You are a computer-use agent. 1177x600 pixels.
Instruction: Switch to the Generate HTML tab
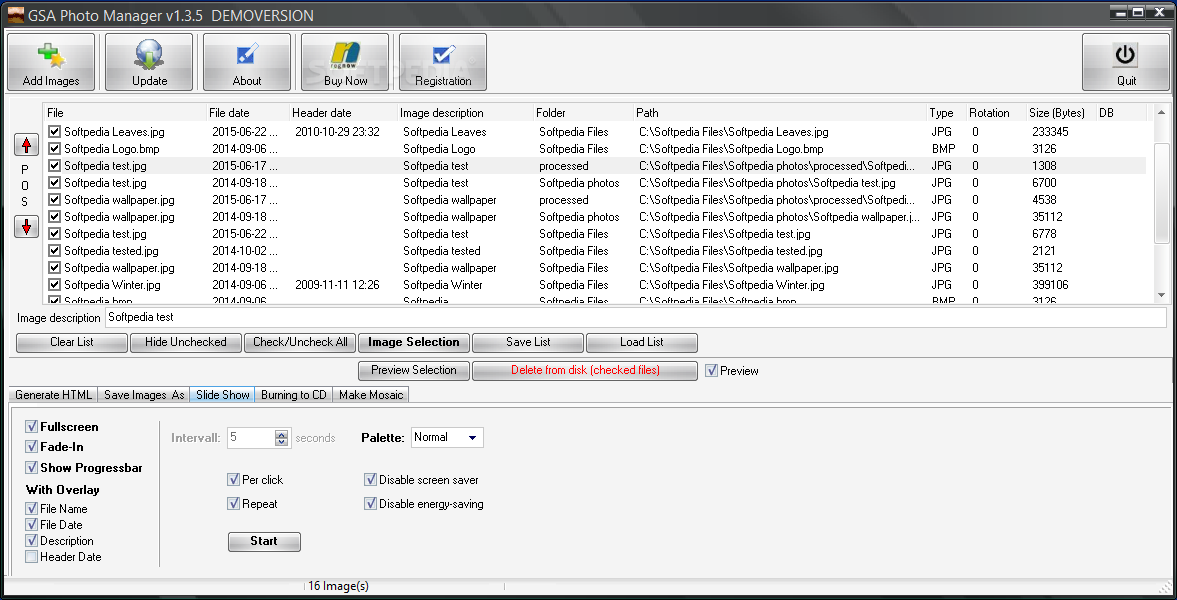tap(53, 395)
